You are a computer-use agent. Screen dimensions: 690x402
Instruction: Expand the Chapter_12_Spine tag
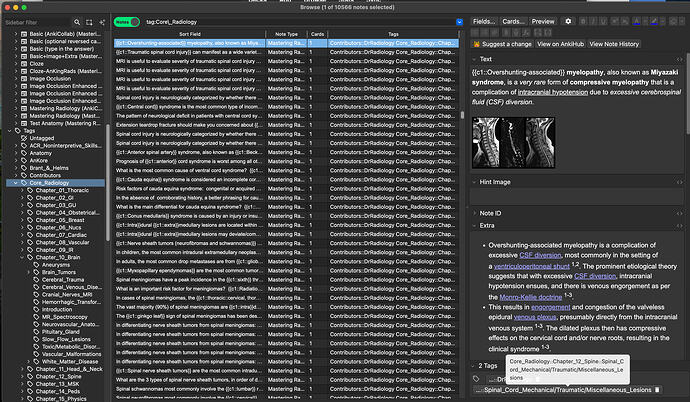point(22,376)
